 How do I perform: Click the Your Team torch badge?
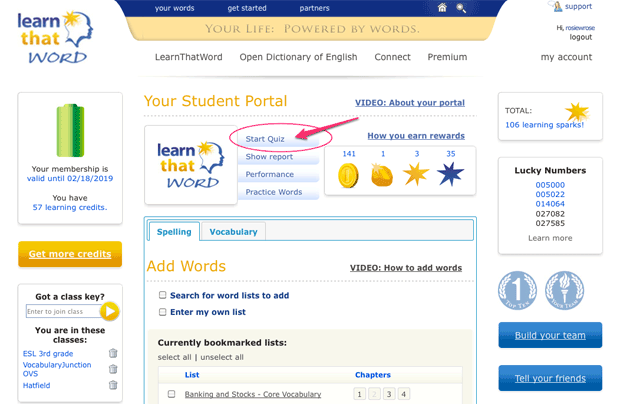[x=565, y=290]
